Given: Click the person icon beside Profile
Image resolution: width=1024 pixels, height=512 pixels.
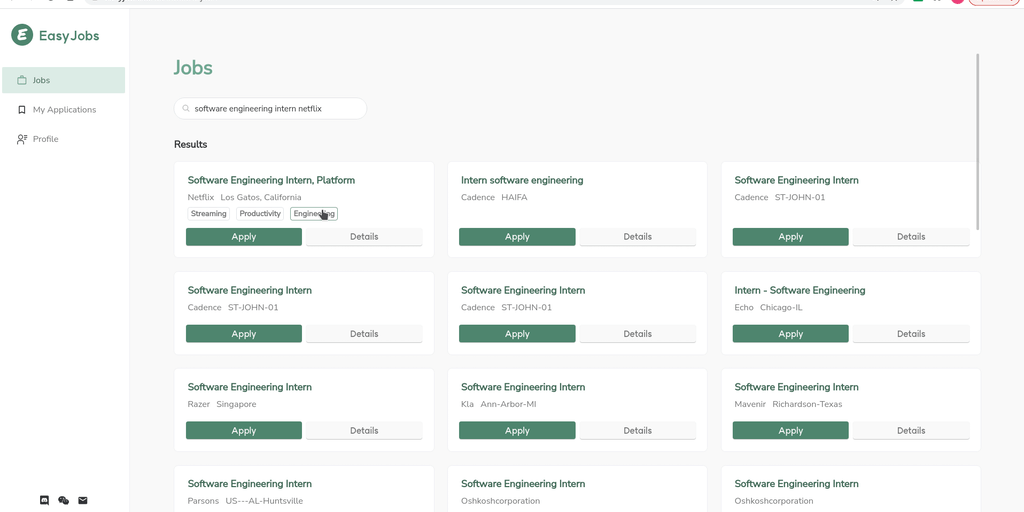Looking at the screenshot, I should (x=22, y=139).
